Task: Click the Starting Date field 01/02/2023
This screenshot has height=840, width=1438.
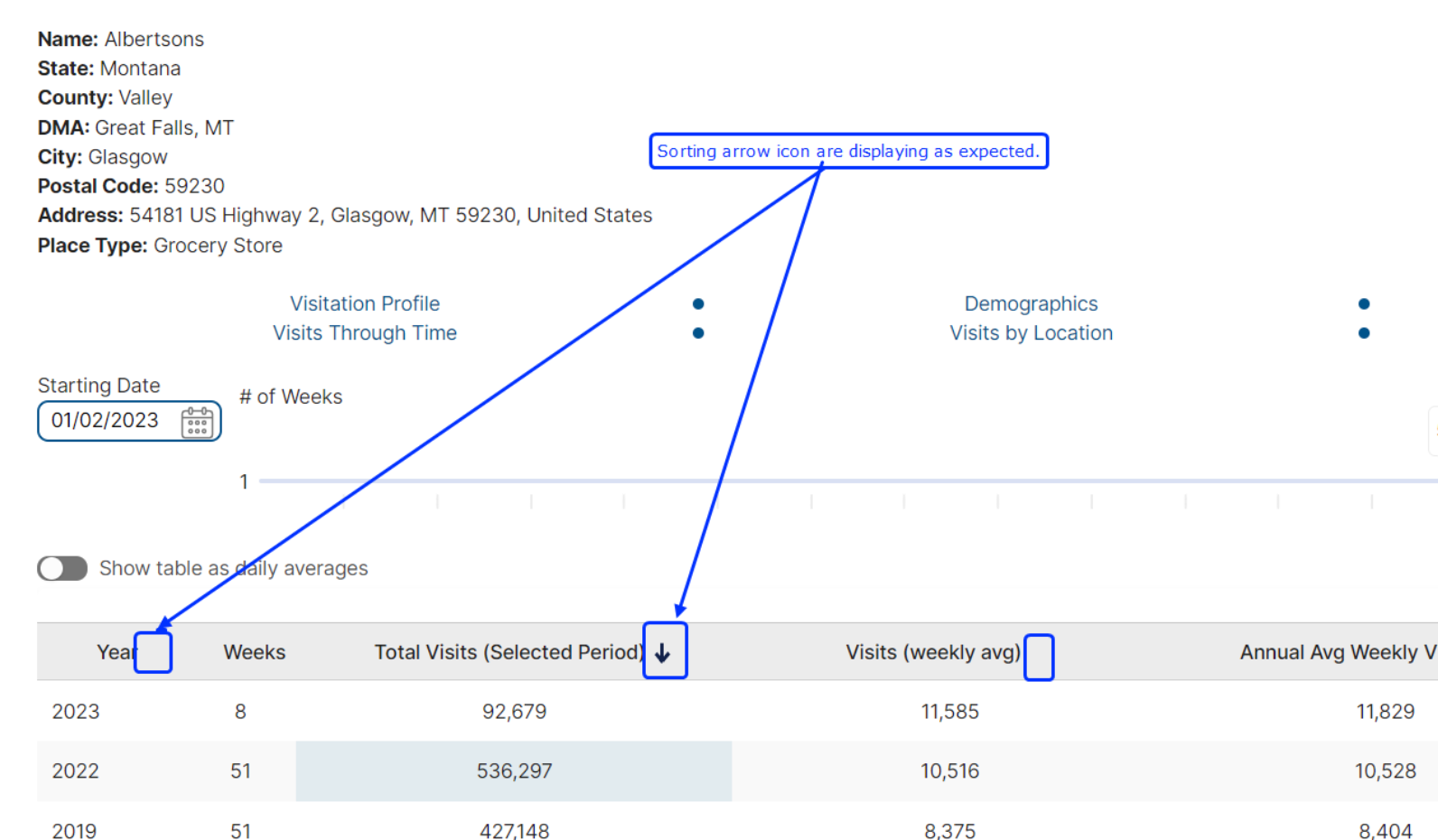Action: (x=105, y=421)
